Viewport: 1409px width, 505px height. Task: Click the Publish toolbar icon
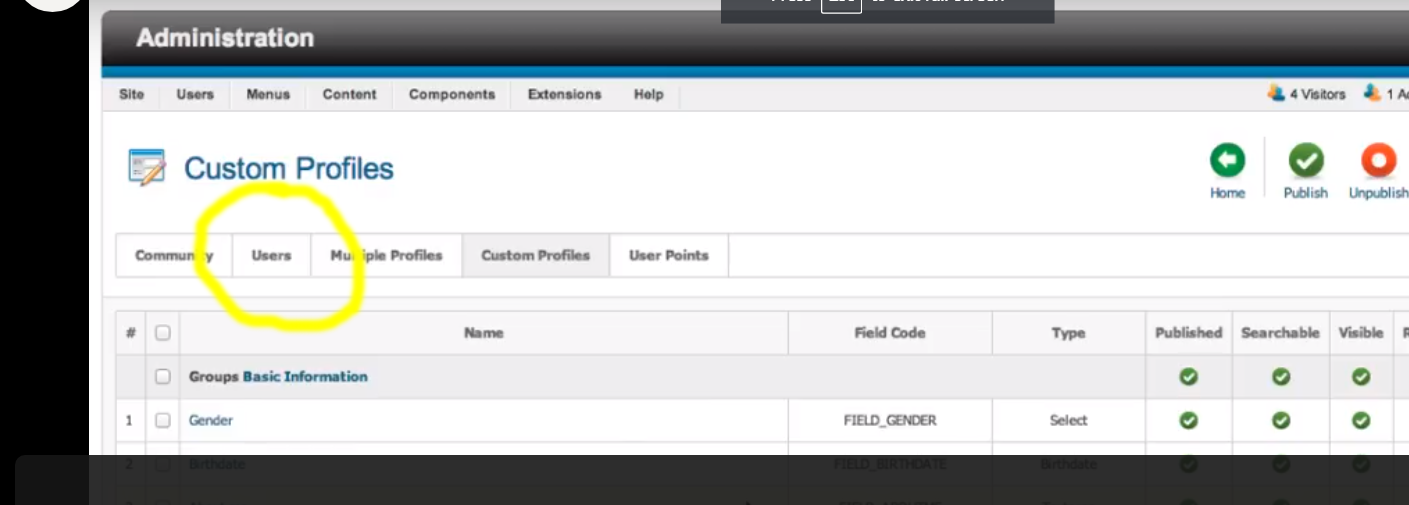click(x=1305, y=161)
